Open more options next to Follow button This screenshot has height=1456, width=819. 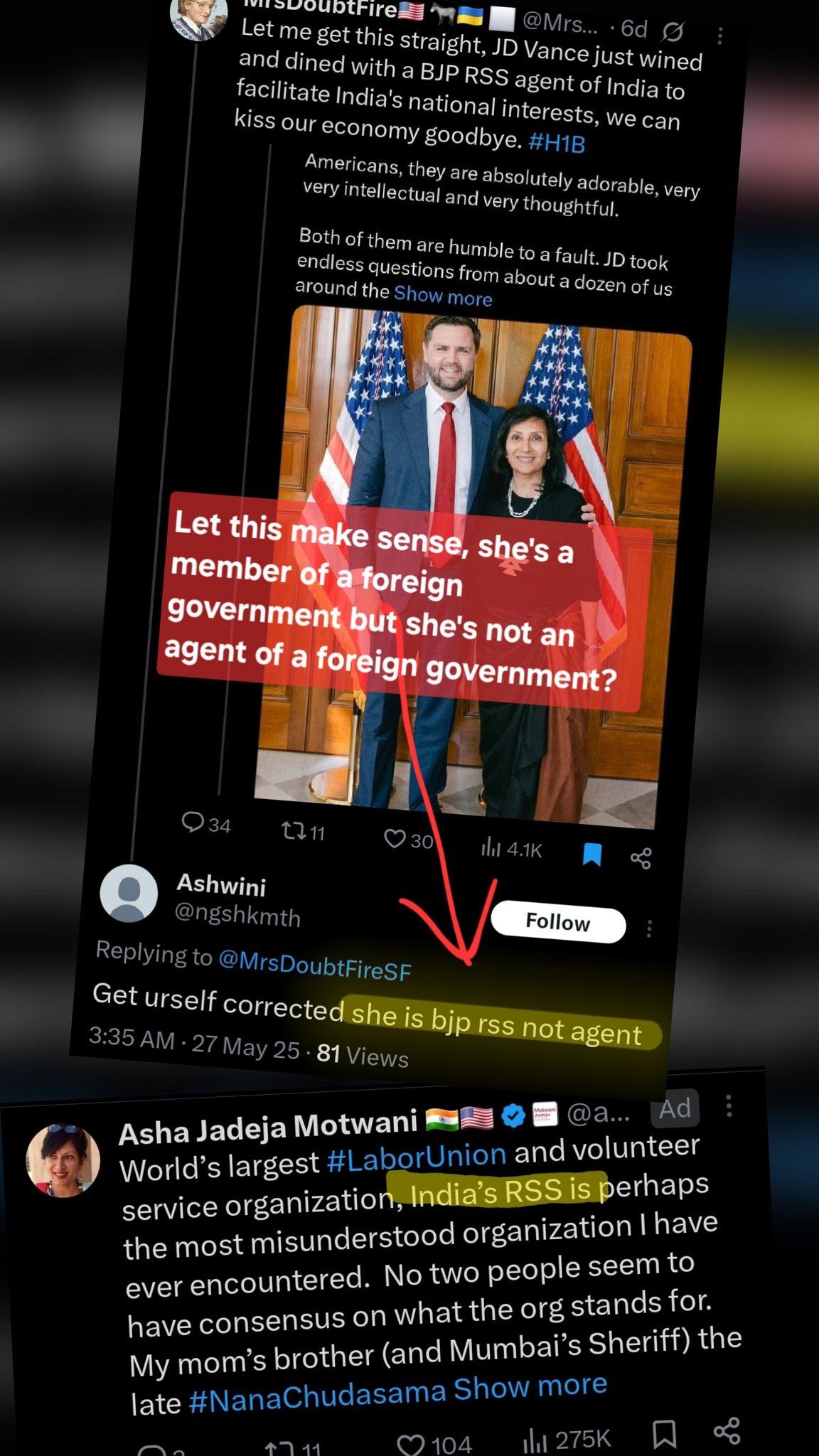click(649, 928)
